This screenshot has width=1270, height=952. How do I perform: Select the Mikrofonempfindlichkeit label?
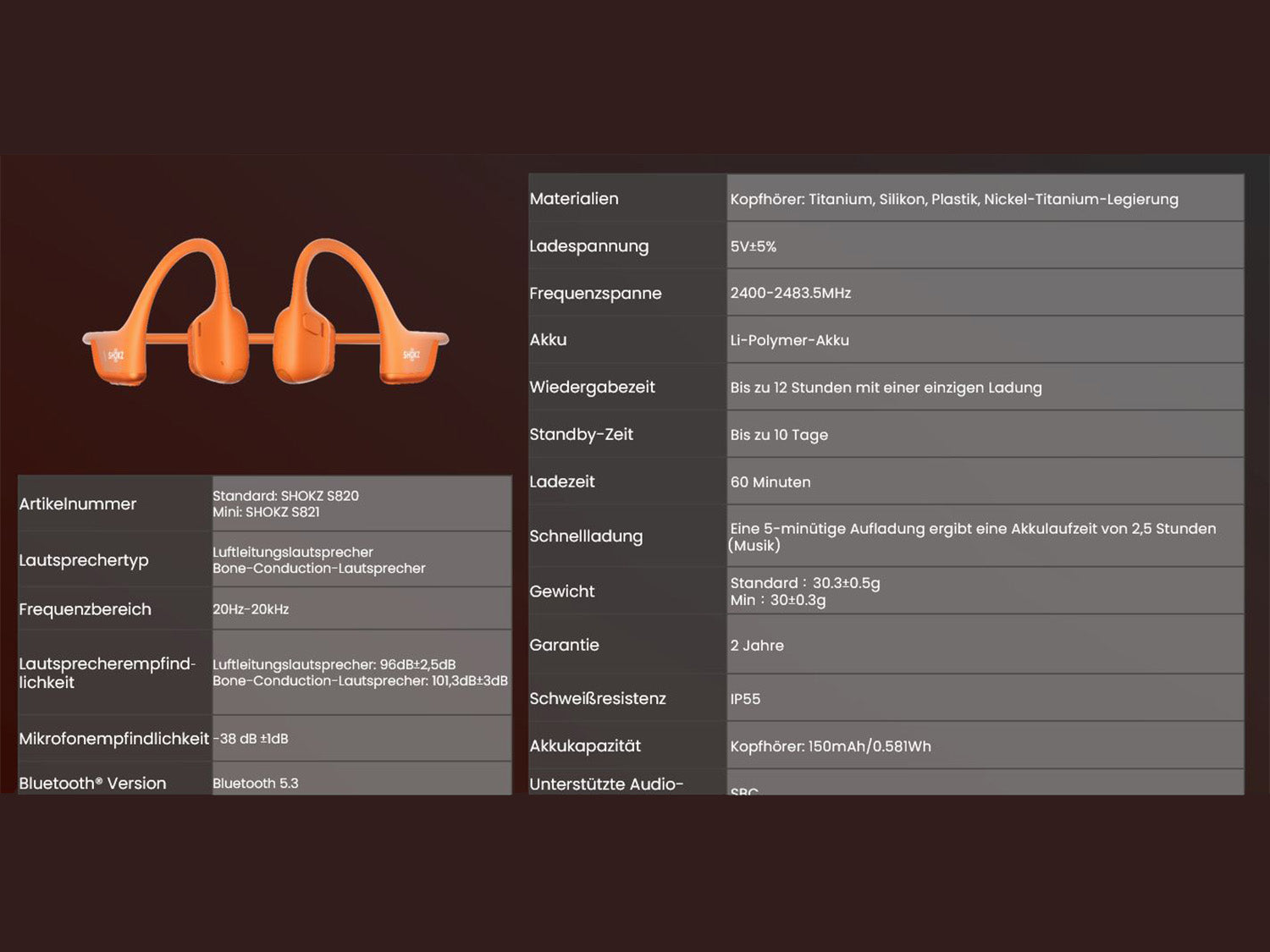pyautogui.click(x=113, y=739)
